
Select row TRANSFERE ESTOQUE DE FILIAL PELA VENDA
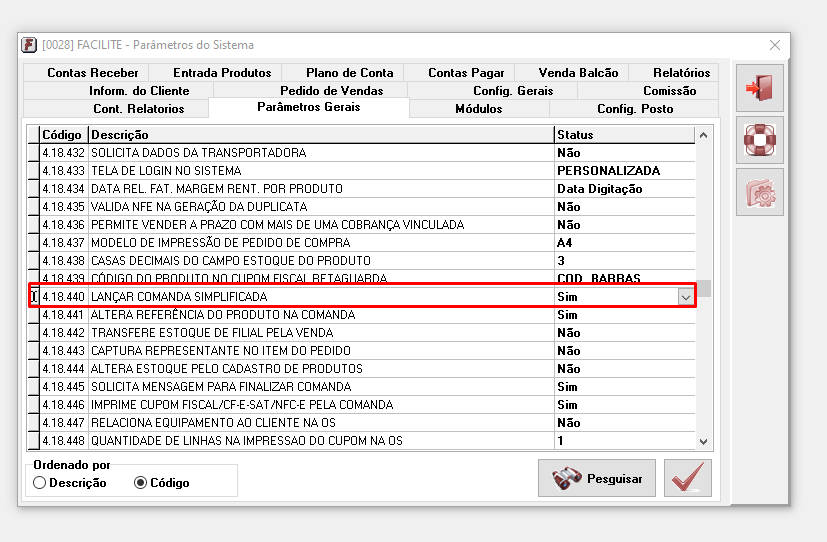click(361, 333)
